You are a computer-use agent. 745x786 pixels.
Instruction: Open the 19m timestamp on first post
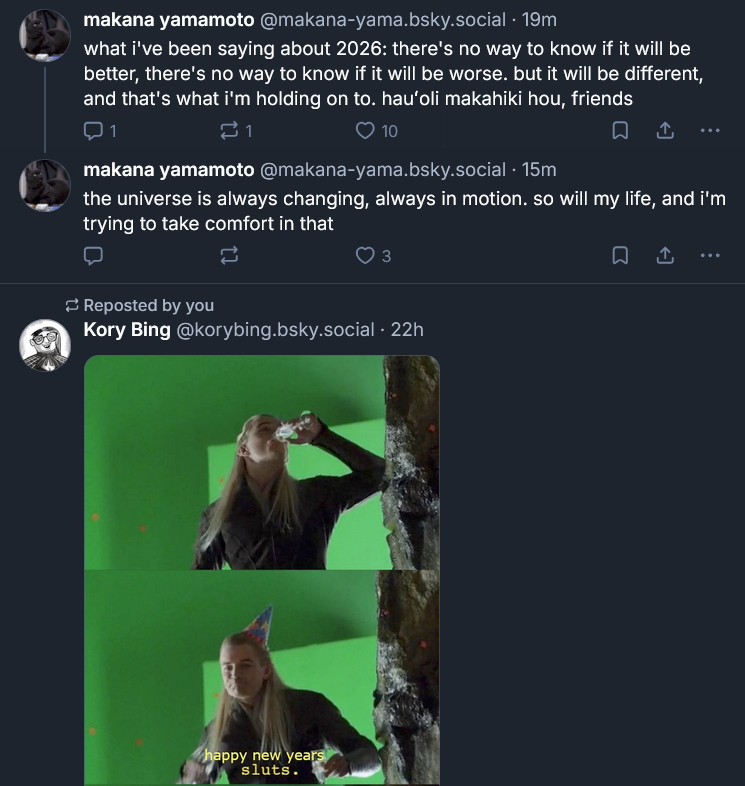point(541,20)
